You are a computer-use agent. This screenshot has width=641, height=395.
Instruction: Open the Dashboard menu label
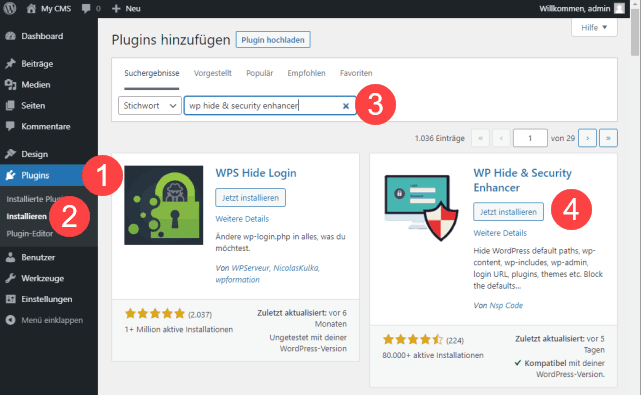click(x=42, y=36)
